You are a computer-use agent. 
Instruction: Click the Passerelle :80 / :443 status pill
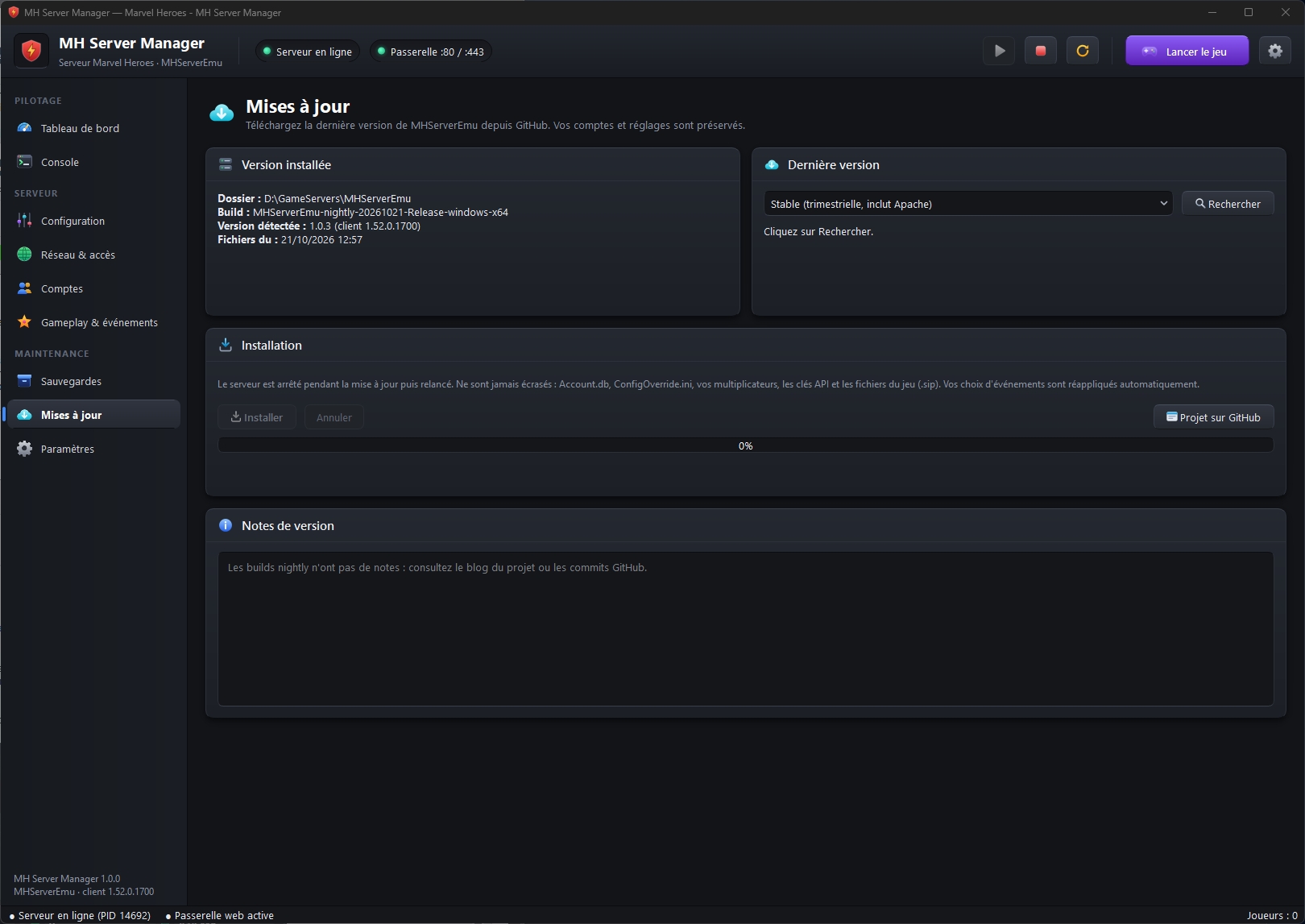pos(430,52)
